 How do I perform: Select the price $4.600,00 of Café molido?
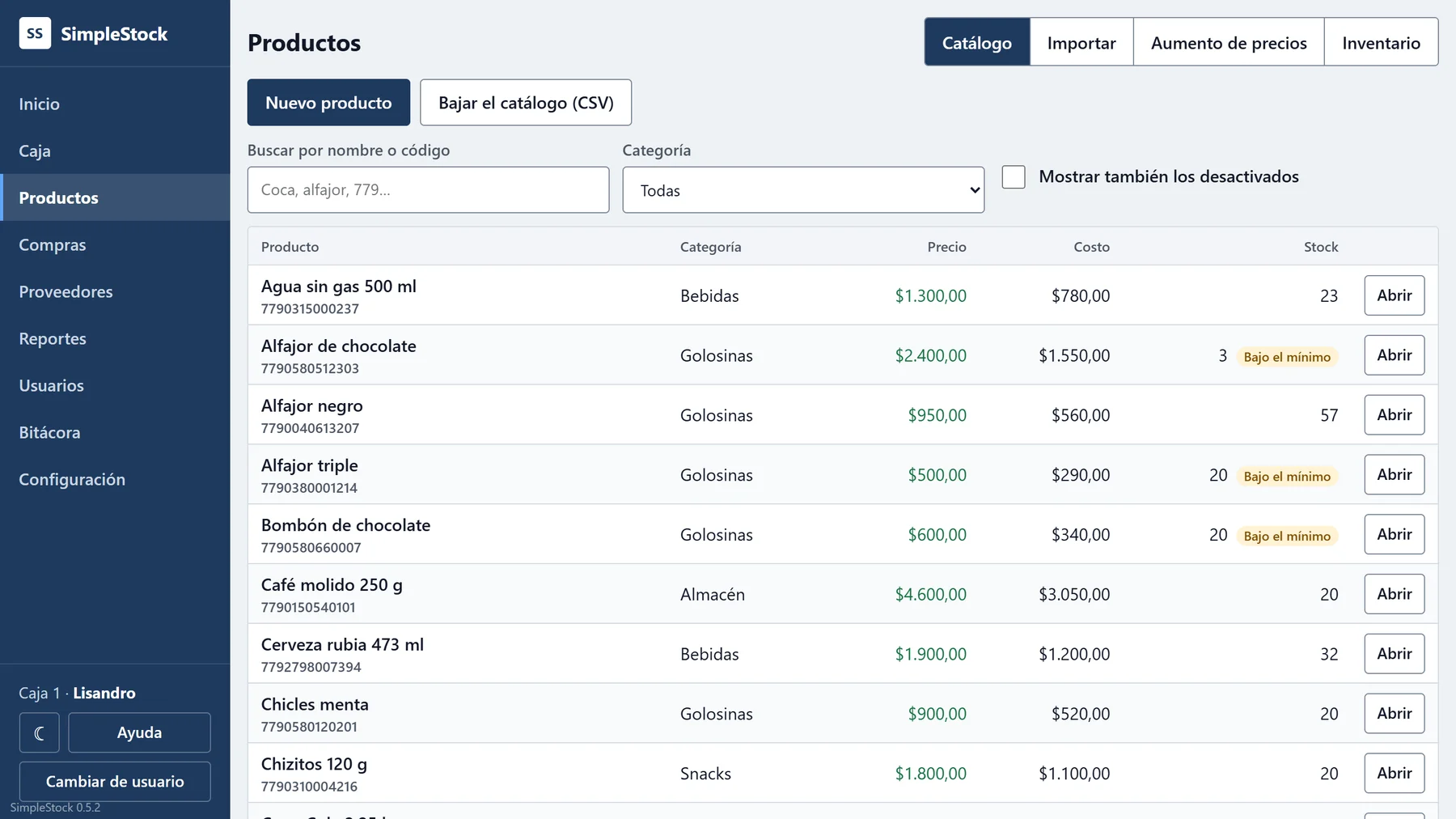tap(930, 594)
